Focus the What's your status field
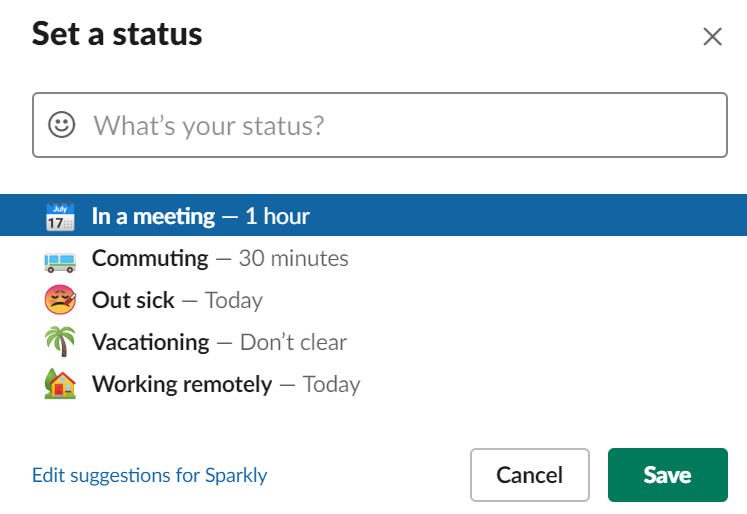 point(380,125)
